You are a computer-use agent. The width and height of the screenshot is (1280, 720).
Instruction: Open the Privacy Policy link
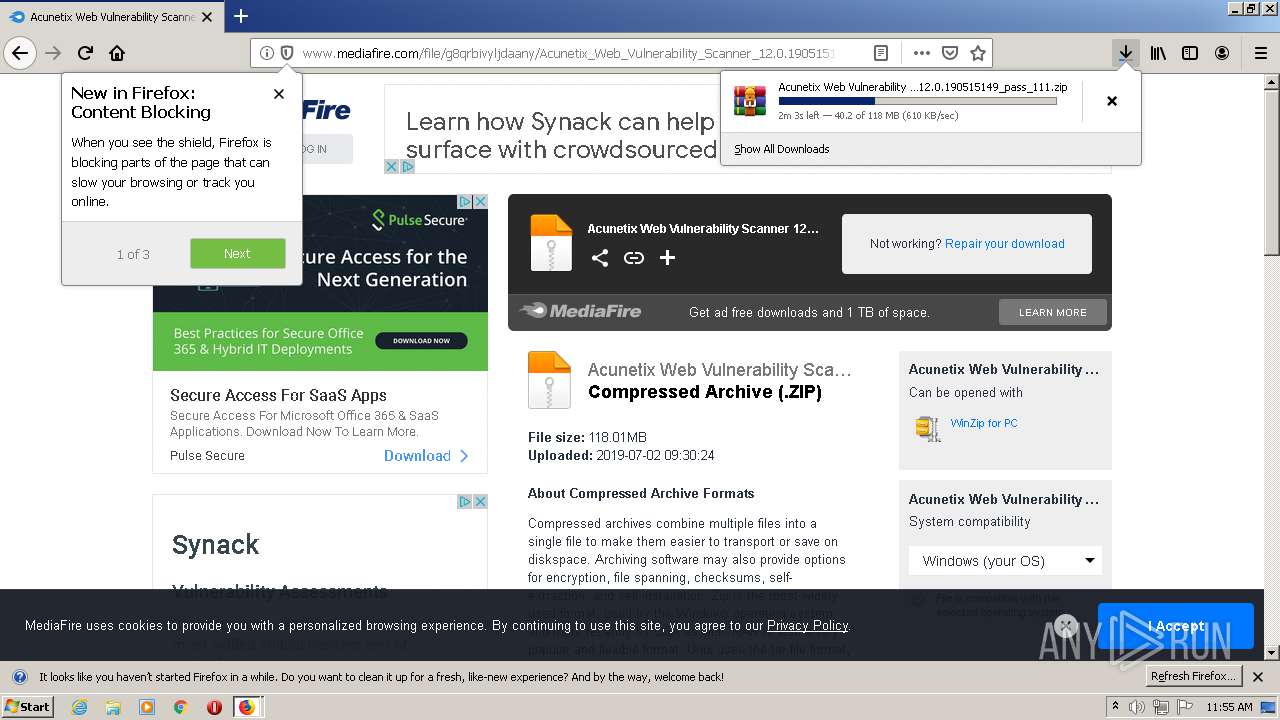pyautogui.click(x=807, y=625)
